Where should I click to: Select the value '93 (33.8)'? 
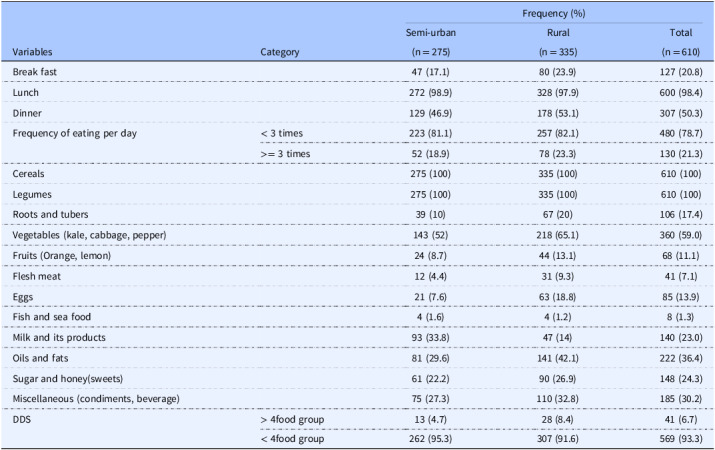[x=430, y=338]
